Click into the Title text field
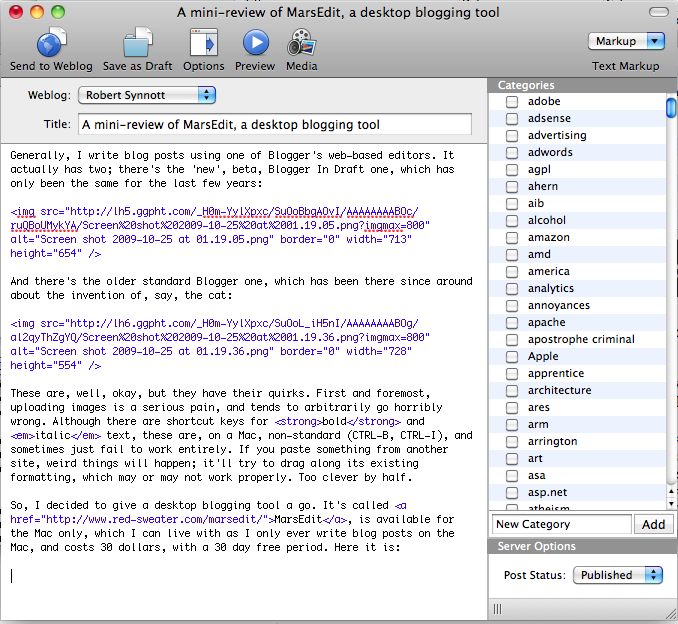Screen dimensions: 678x624 [x=275, y=125]
